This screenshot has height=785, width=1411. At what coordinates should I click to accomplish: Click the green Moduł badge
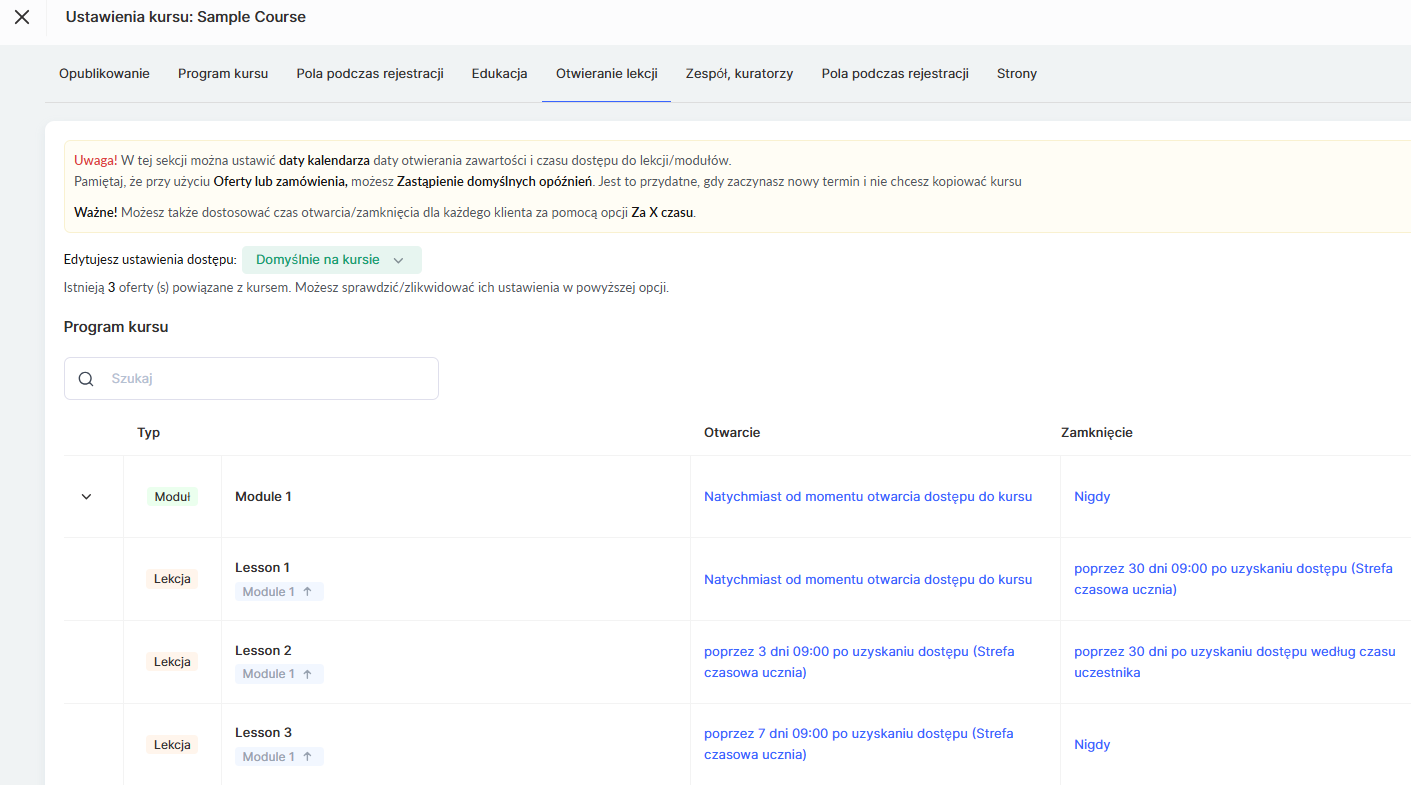coord(172,497)
